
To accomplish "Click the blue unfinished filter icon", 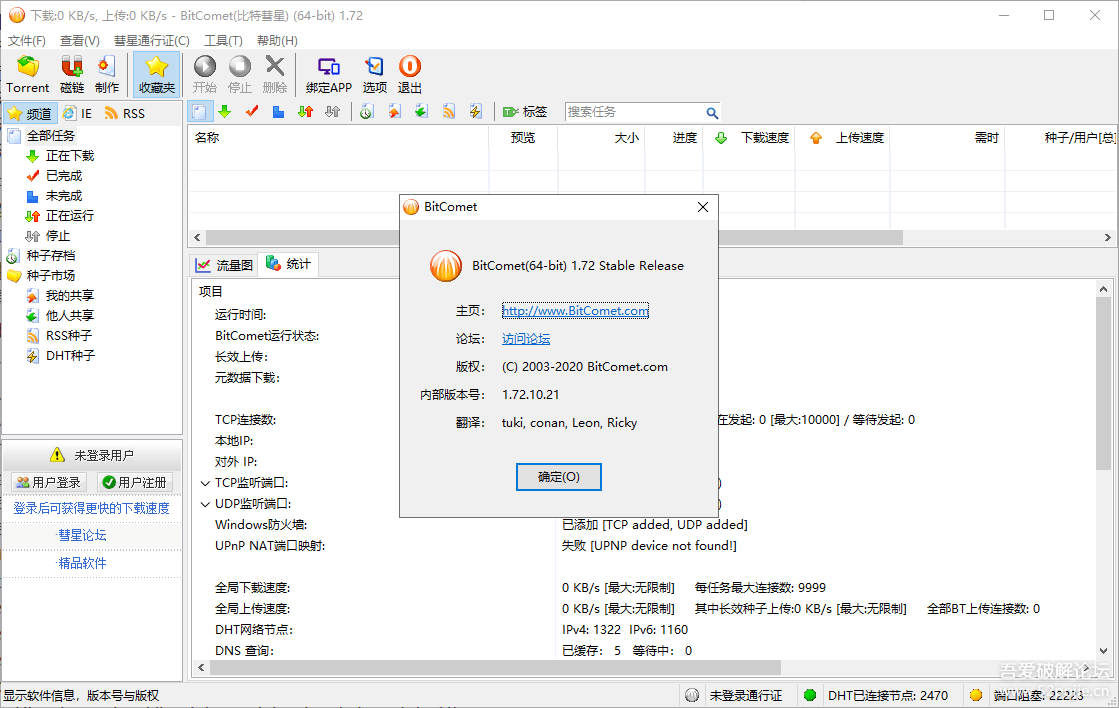I will (278, 112).
